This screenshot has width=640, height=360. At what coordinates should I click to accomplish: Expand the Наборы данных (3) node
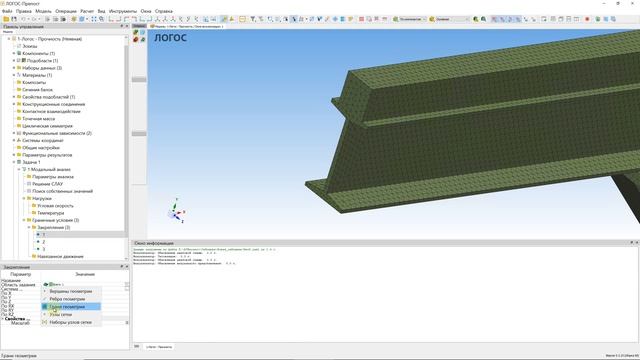[x=14, y=68]
